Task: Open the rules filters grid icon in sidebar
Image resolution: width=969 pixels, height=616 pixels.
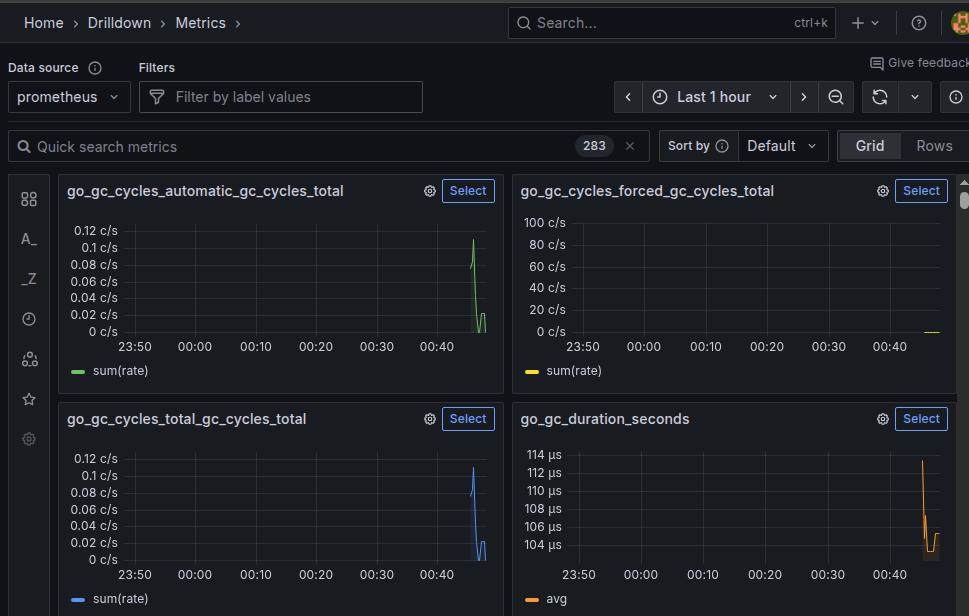Action: pyautogui.click(x=29, y=199)
